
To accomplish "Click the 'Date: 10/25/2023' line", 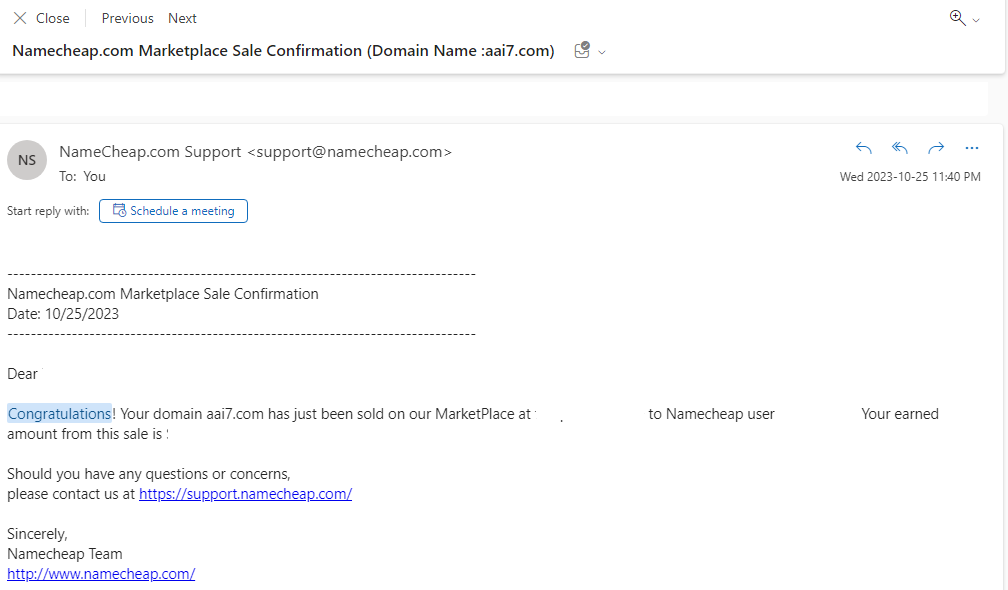I will (63, 314).
